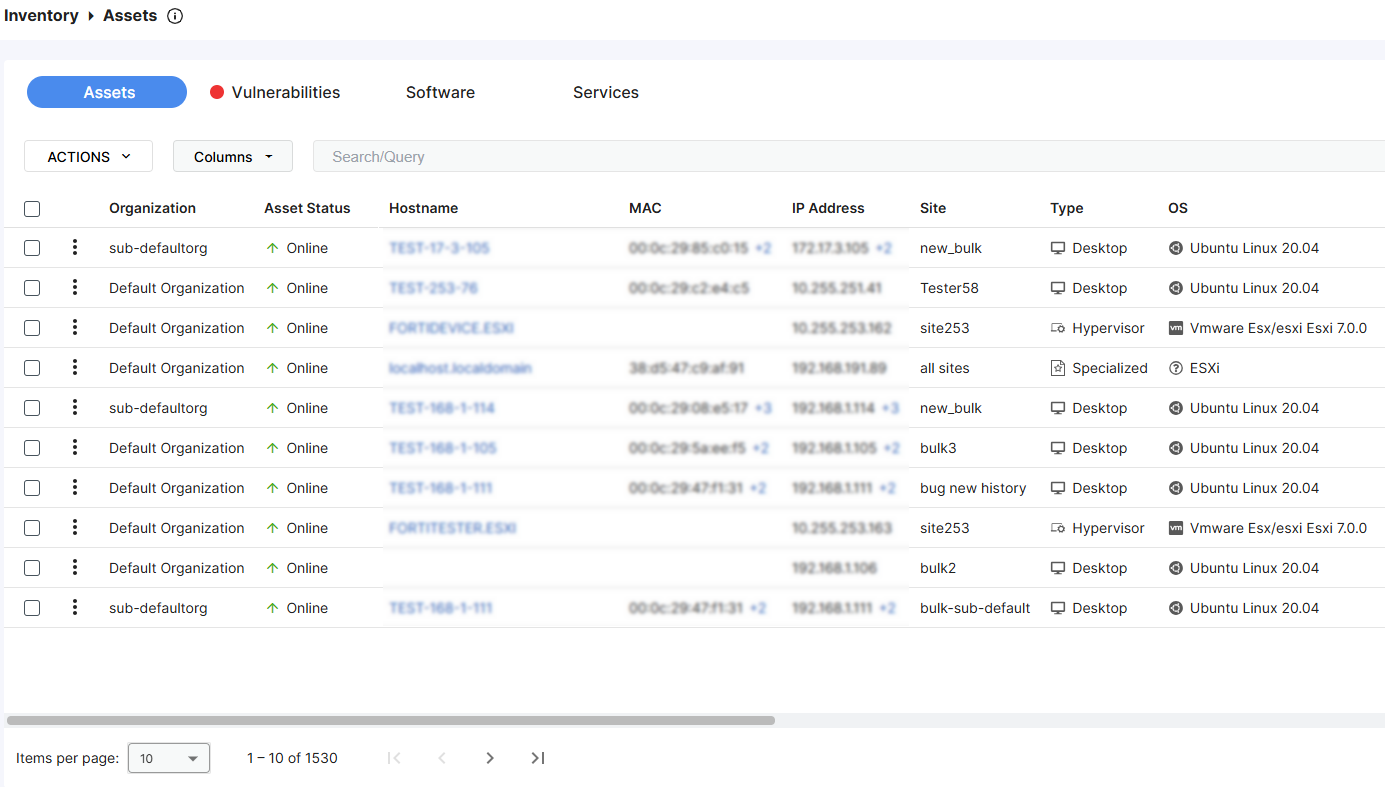Open three-dot menu for bulk-sub-default row
Viewport: 1385px width, 787px height.
point(75,608)
